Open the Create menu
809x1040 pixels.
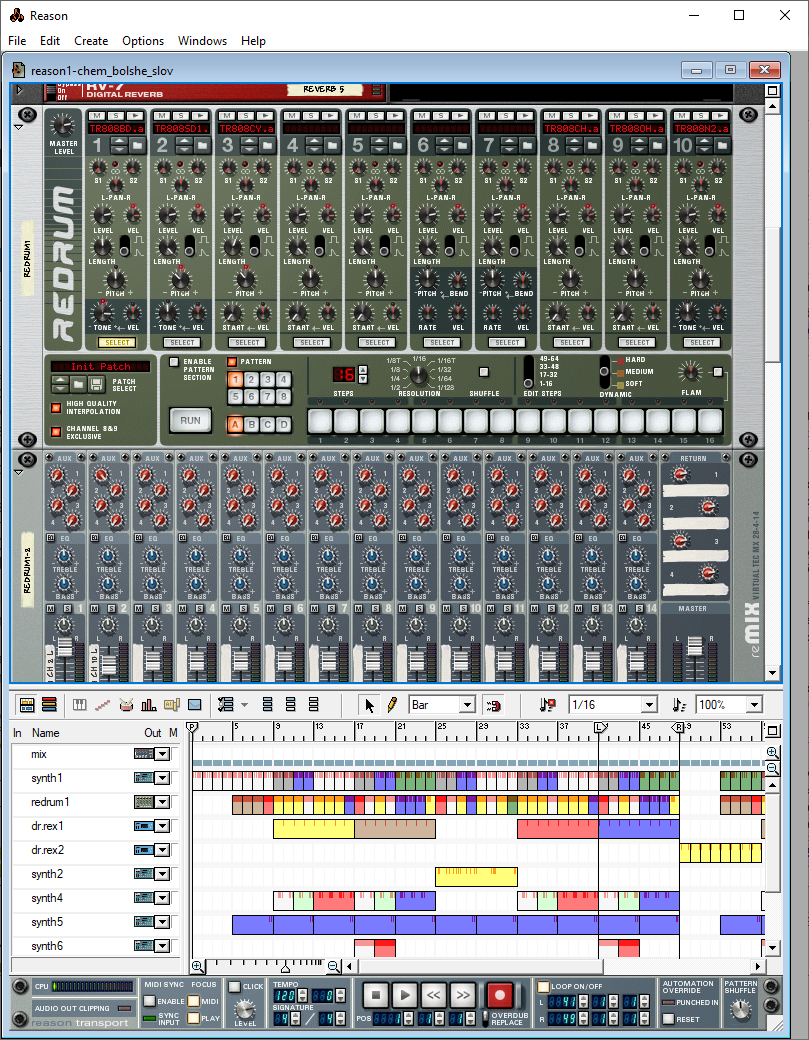point(91,41)
